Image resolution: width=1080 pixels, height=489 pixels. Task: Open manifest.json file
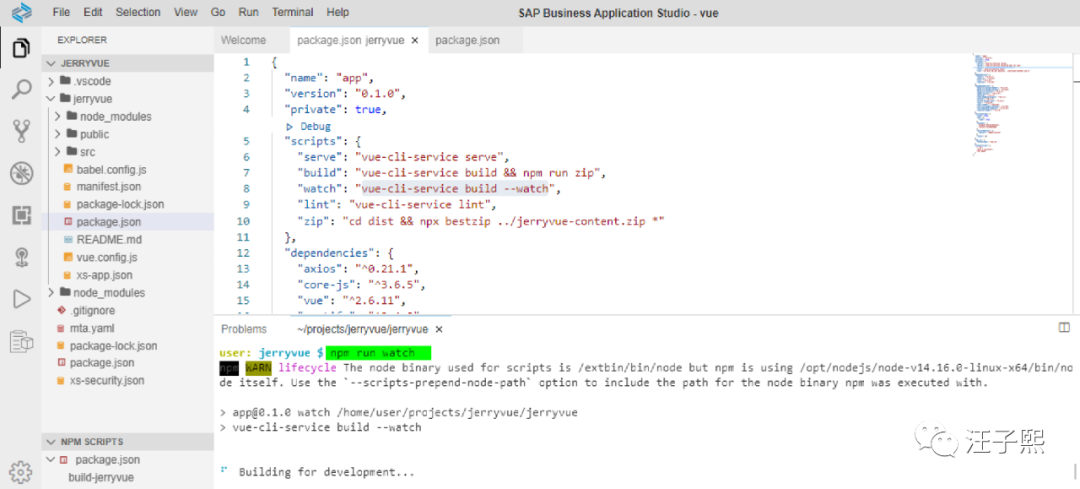pyautogui.click(x=110, y=187)
